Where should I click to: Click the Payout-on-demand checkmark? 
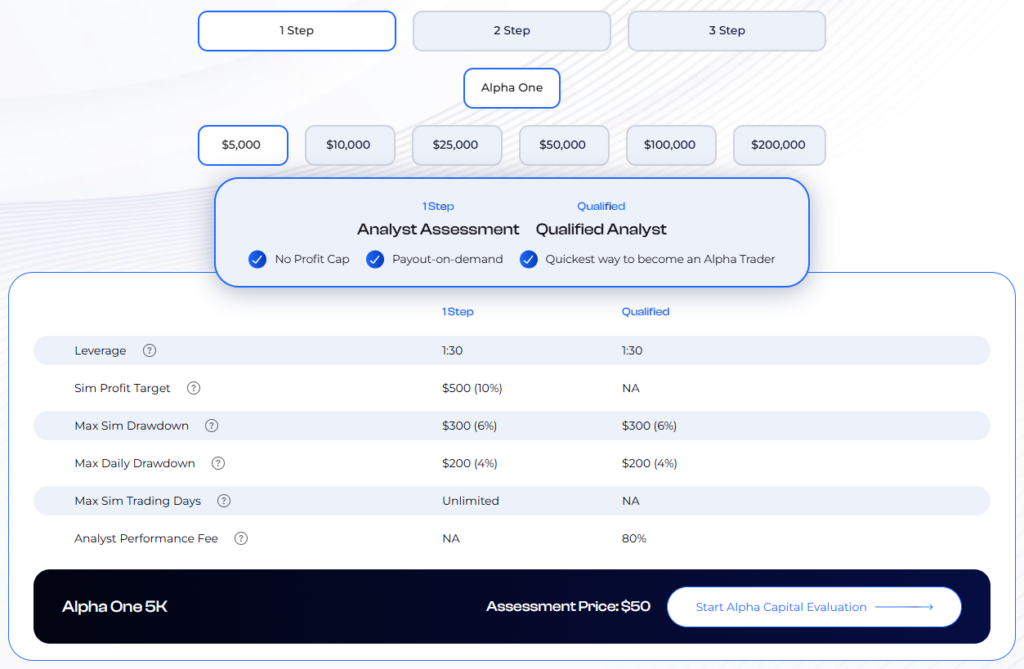point(375,259)
